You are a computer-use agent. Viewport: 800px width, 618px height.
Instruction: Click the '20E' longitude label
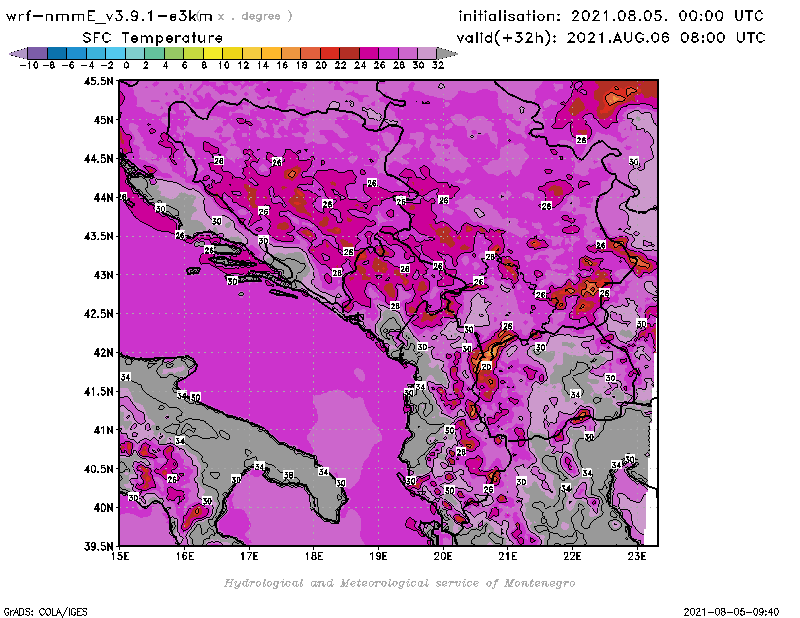click(x=443, y=556)
